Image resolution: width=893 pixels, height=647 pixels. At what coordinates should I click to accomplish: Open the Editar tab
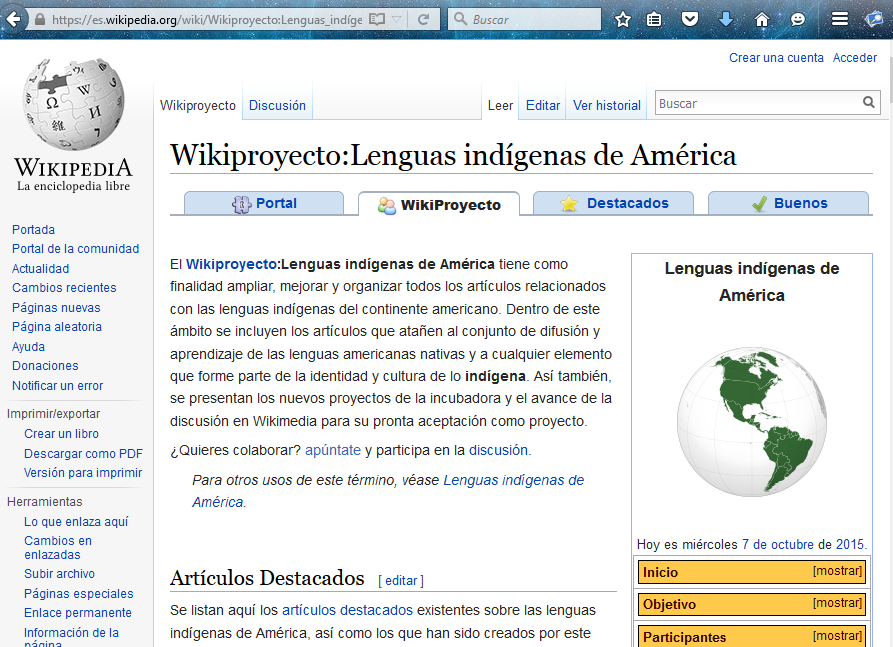point(543,105)
